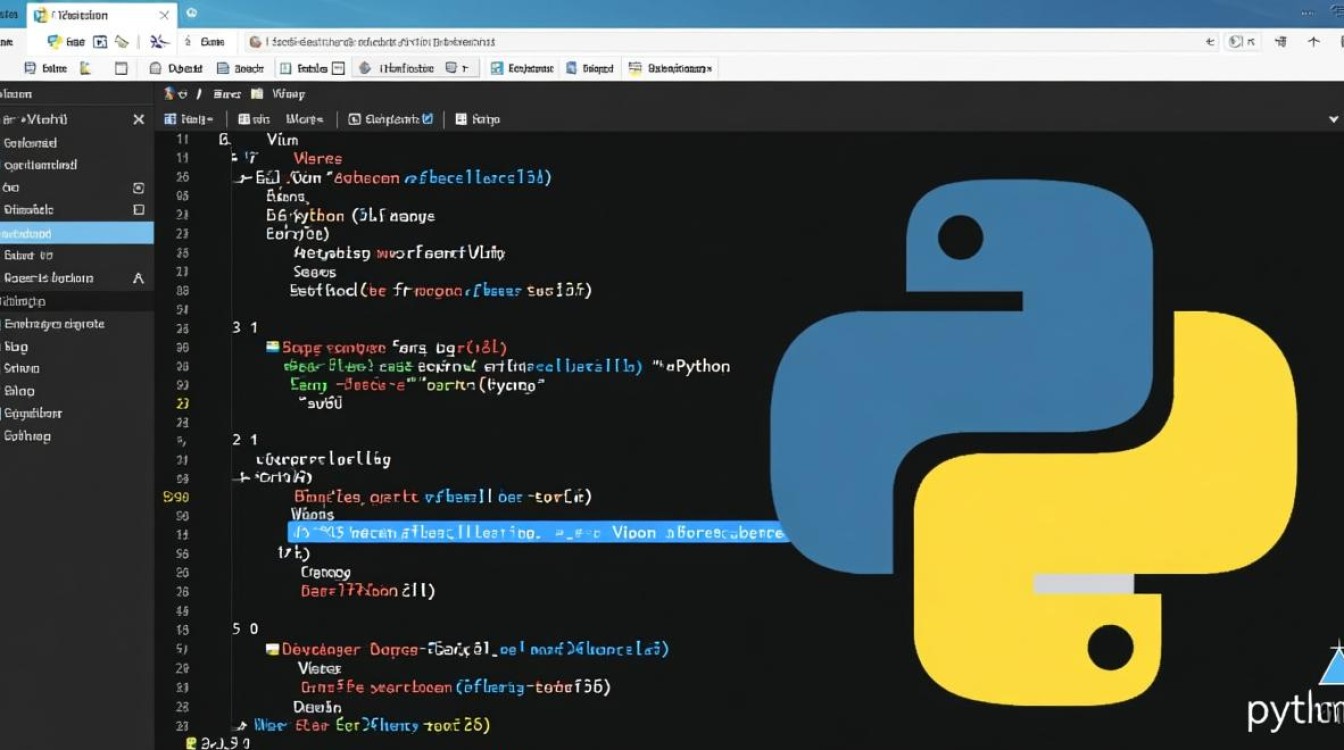Click the small image icon before the "Sape" code line
The image size is (1344, 750).
pos(272,348)
